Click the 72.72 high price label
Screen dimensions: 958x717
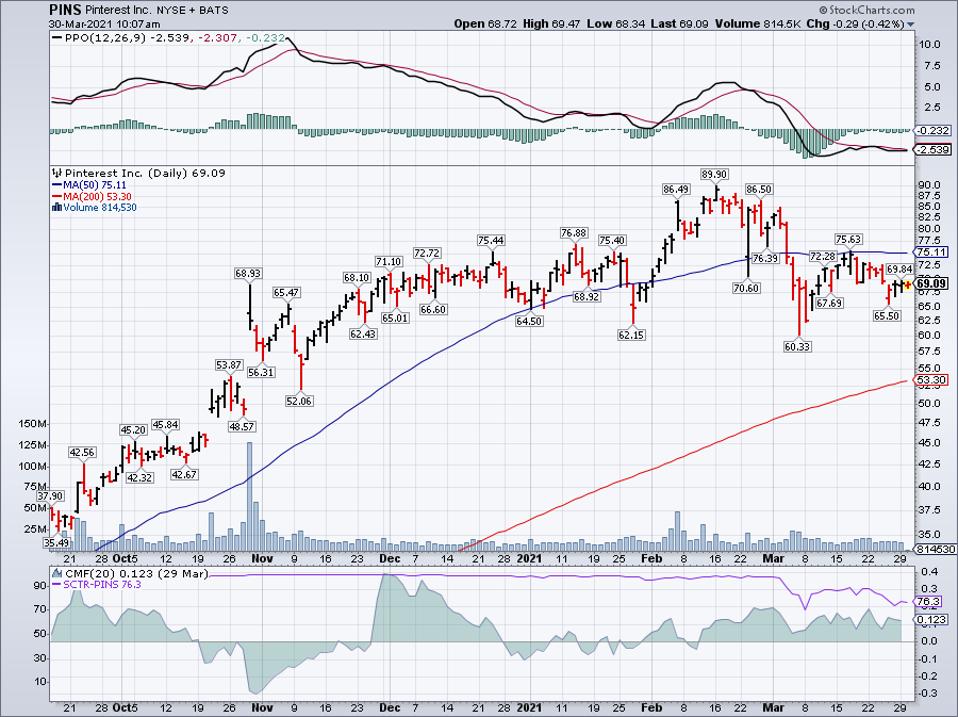tap(426, 253)
